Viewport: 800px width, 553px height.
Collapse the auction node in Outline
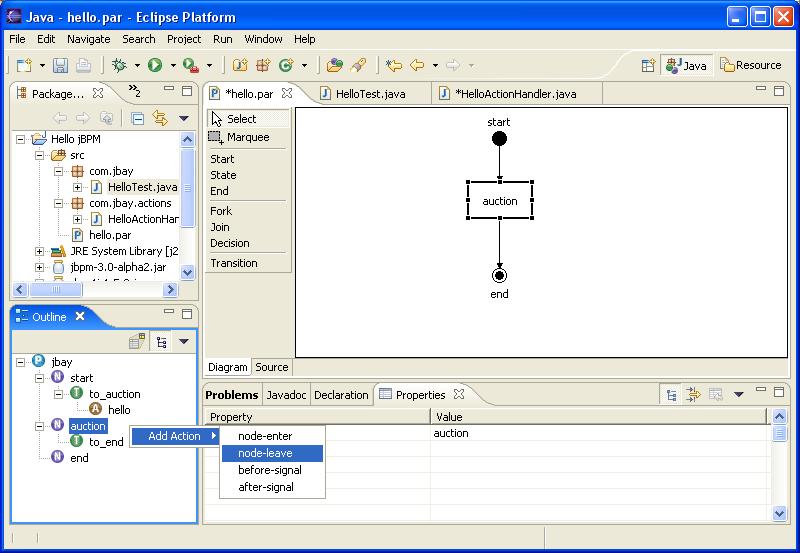point(39,426)
